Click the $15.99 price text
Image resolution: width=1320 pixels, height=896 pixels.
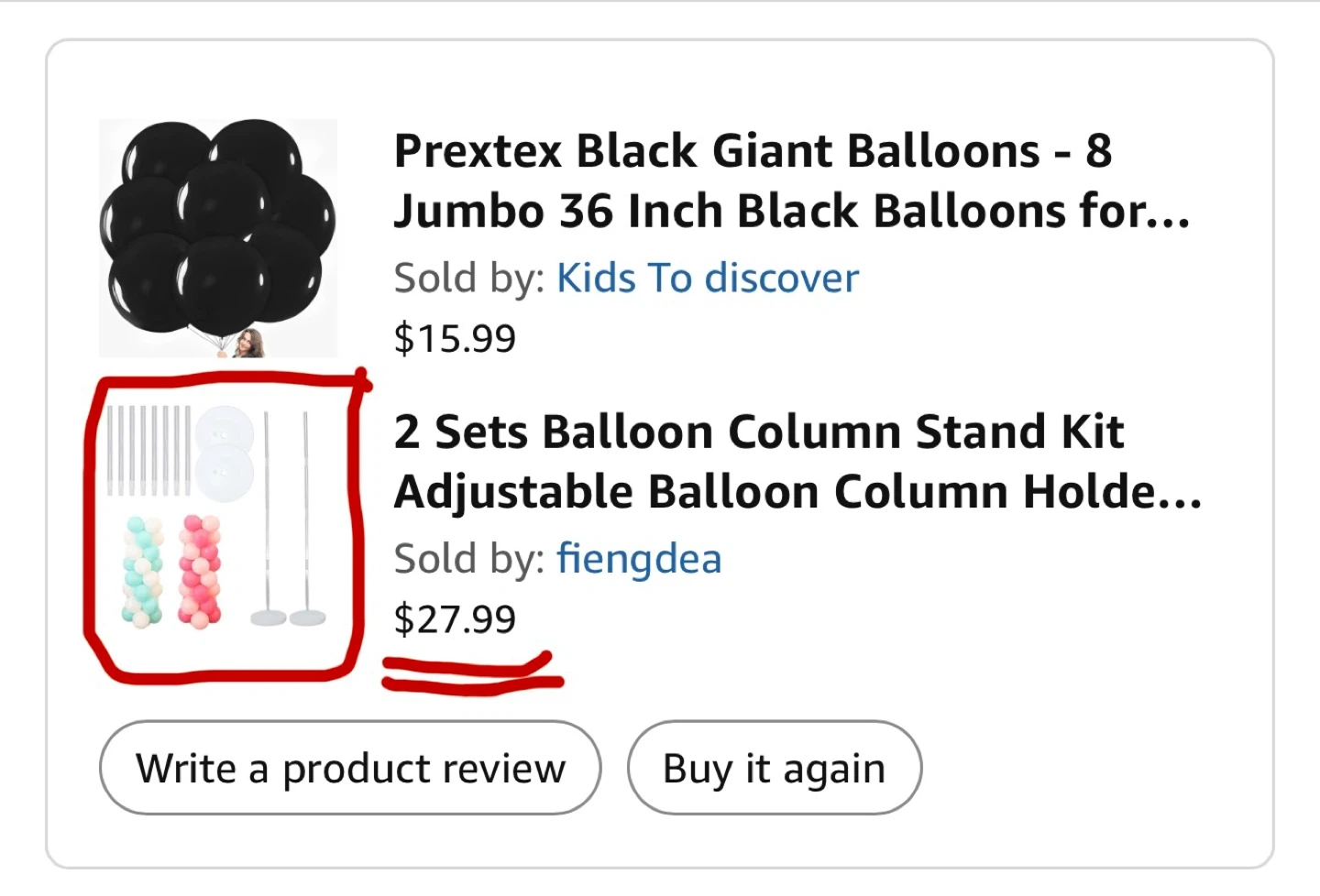point(455,338)
